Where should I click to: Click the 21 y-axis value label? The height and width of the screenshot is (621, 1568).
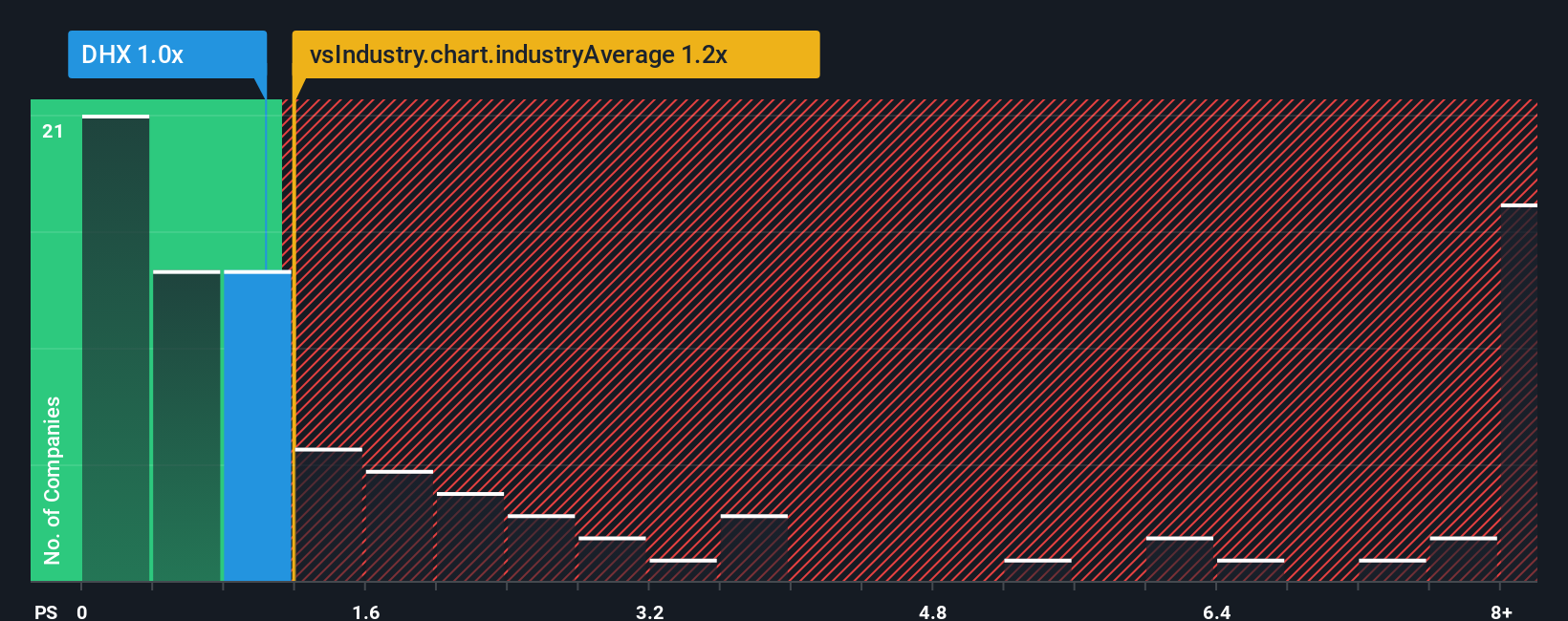click(x=53, y=132)
